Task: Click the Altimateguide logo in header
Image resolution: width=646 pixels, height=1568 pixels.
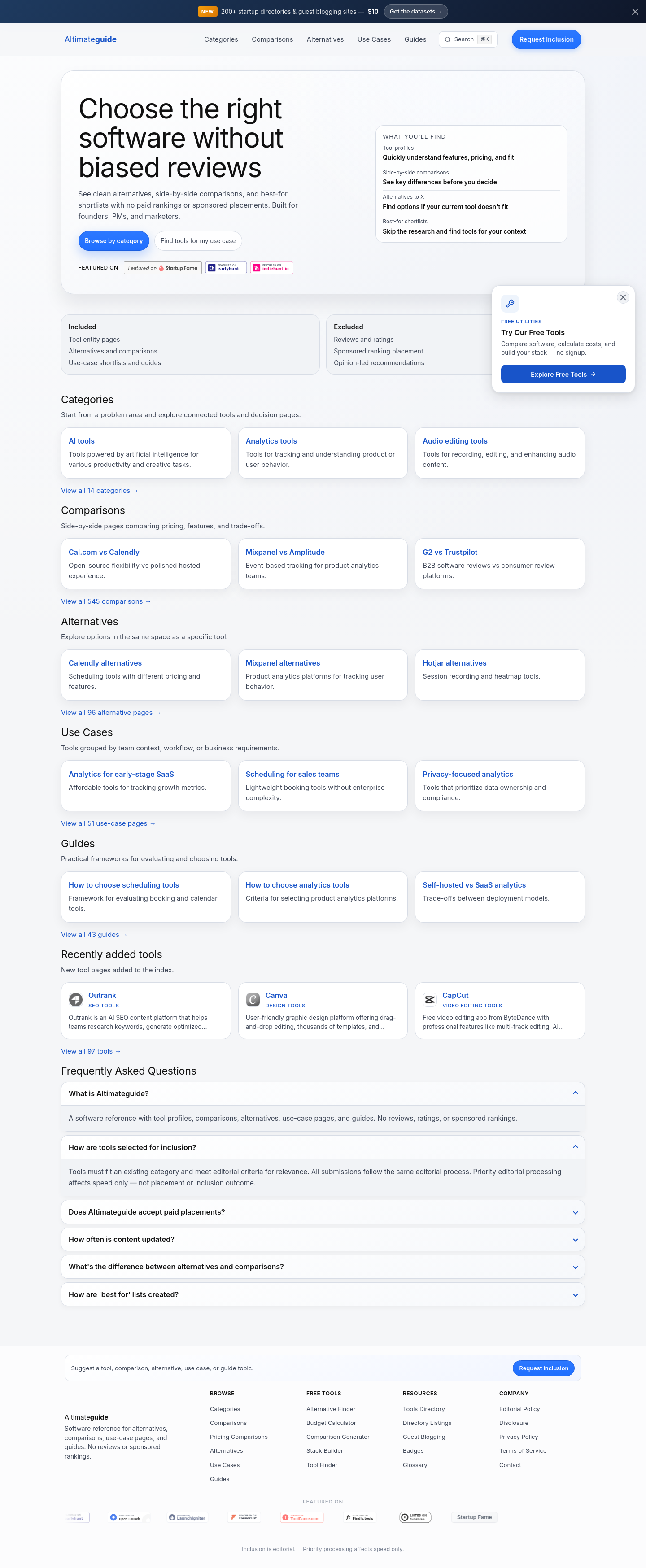Action: pyautogui.click(x=91, y=39)
